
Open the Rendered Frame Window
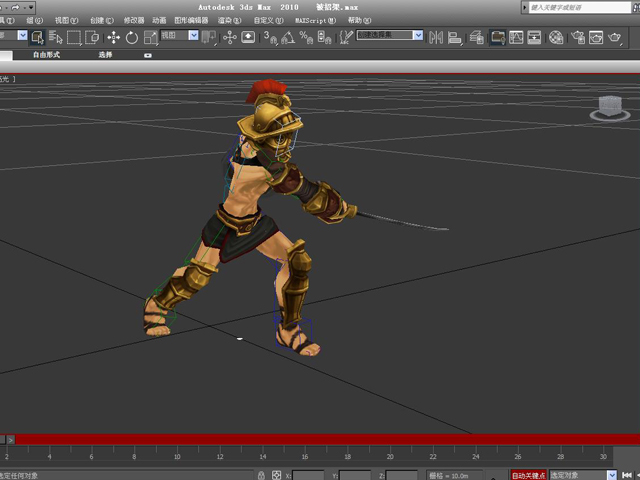click(x=596, y=38)
